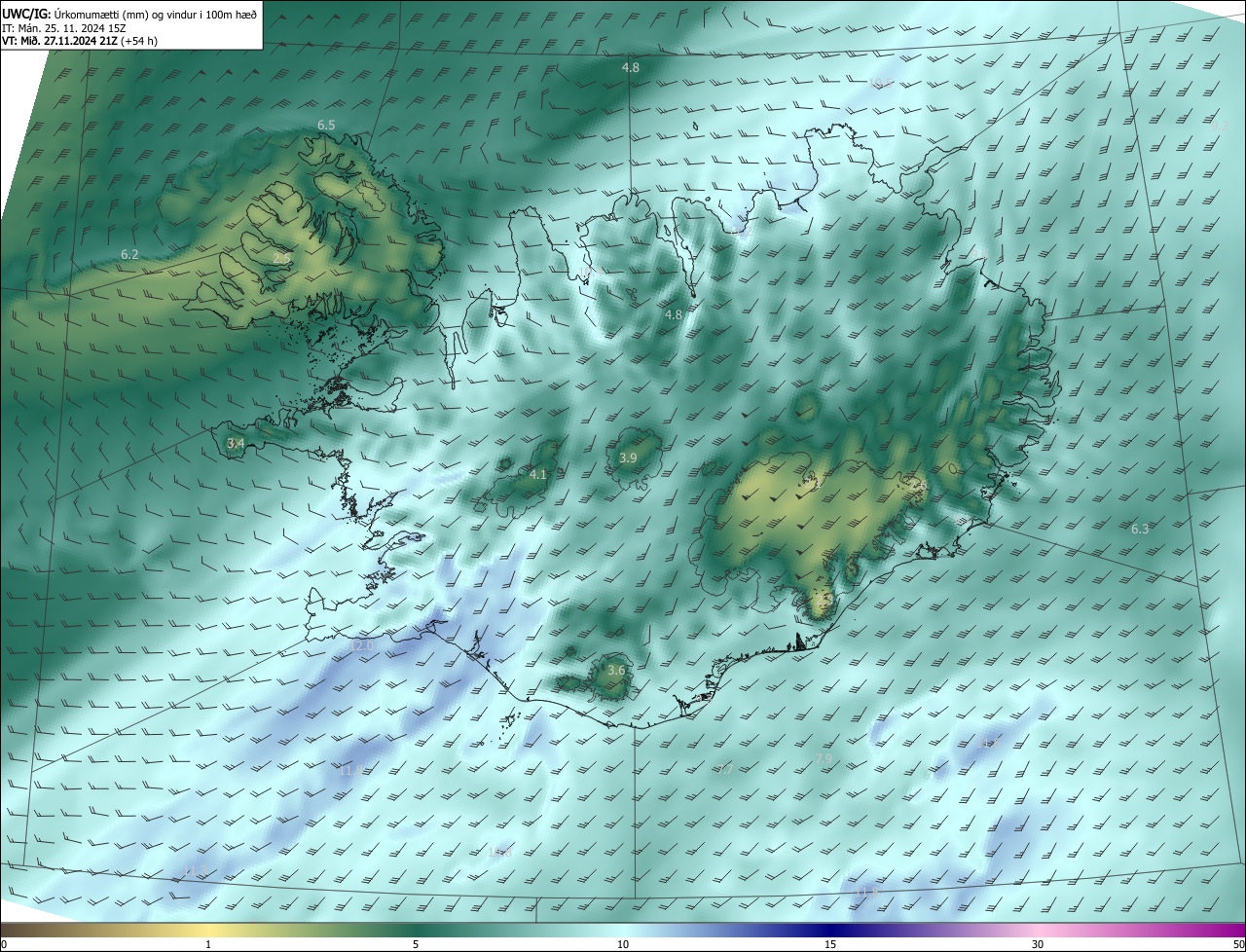Click the 3.9 value inside the glacier outline
Image resolution: width=1246 pixels, height=952 pixels.
click(628, 458)
